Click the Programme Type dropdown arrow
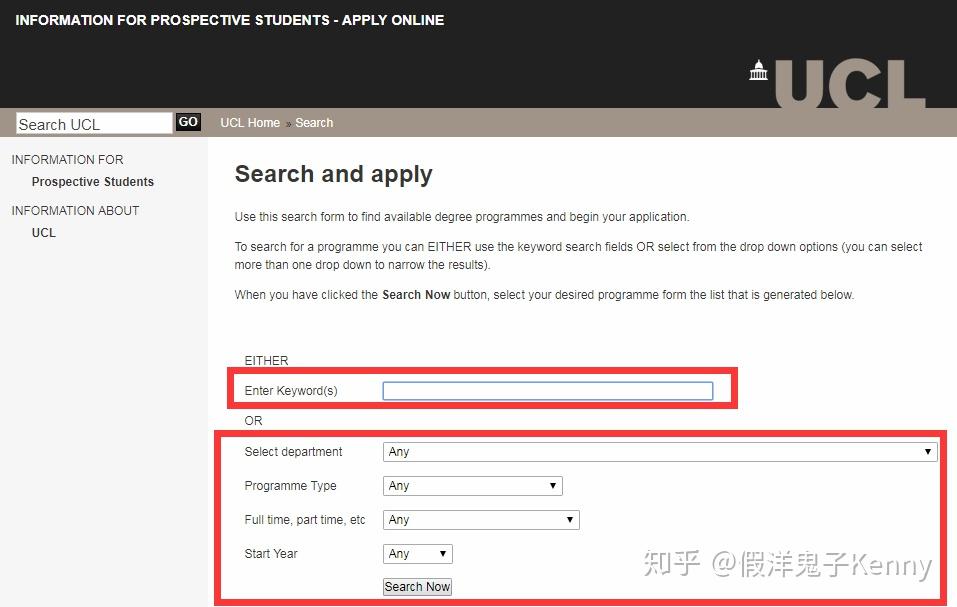The height and width of the screenshot is (607, 957). pyautogui.click(x=551, y=485)
